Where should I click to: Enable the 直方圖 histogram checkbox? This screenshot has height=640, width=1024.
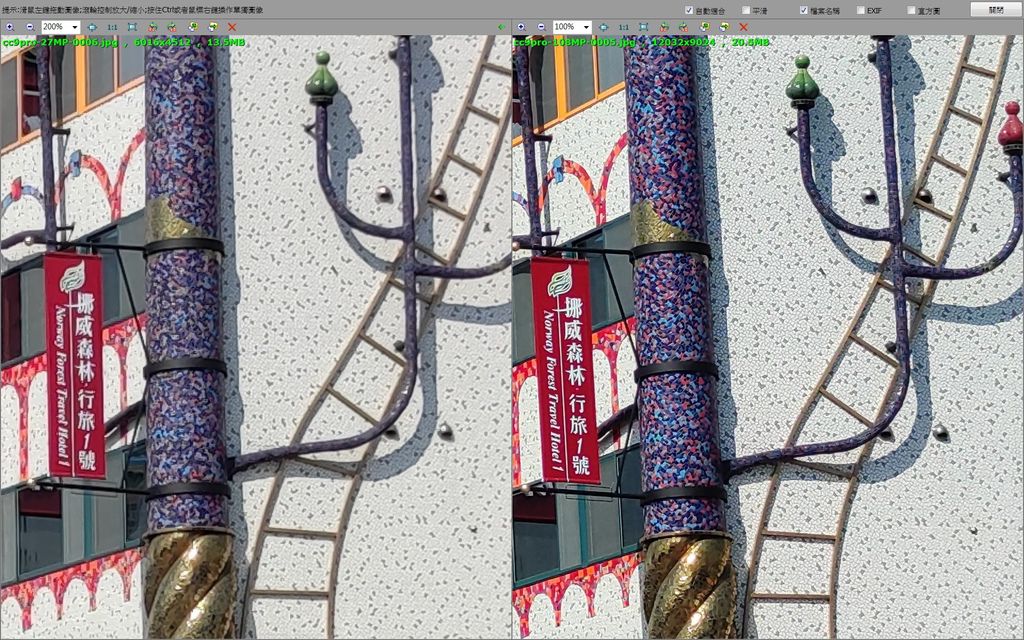911,10
